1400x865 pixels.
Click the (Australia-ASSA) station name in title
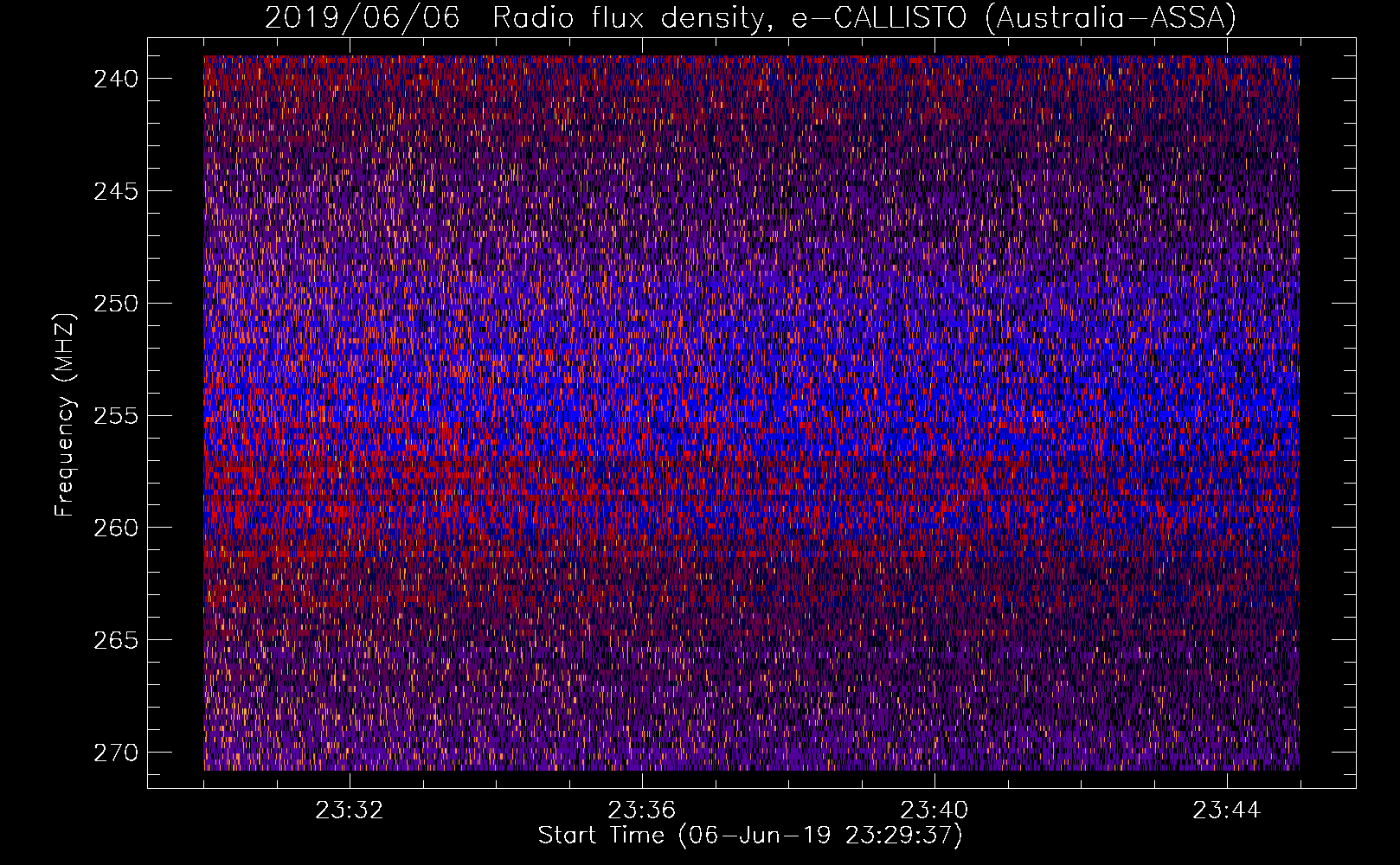pos(1110,17)
